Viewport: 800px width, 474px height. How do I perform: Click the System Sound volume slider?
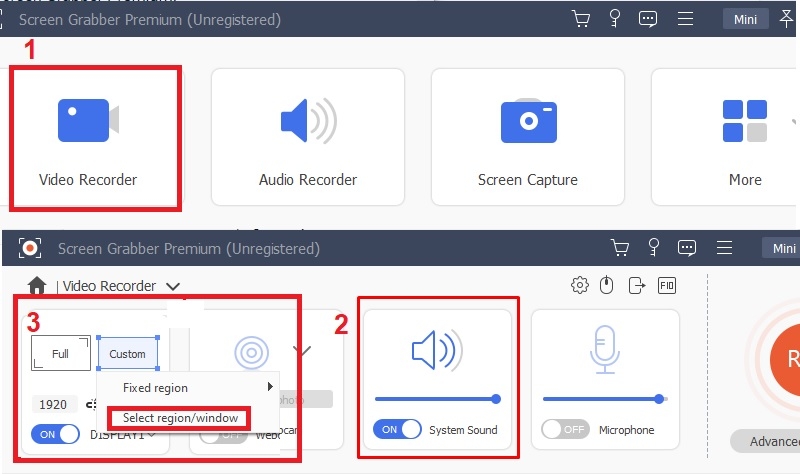click(436, 399)
